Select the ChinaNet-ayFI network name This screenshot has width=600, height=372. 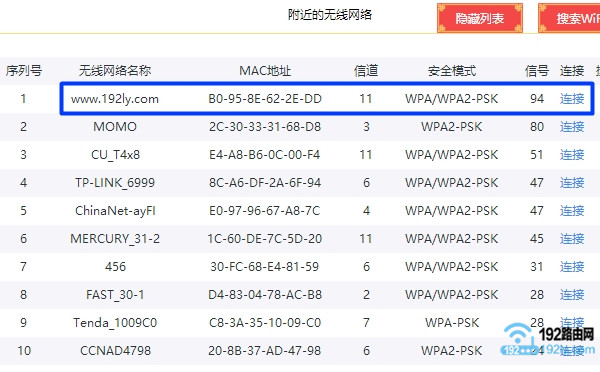[x=115, y=210]
